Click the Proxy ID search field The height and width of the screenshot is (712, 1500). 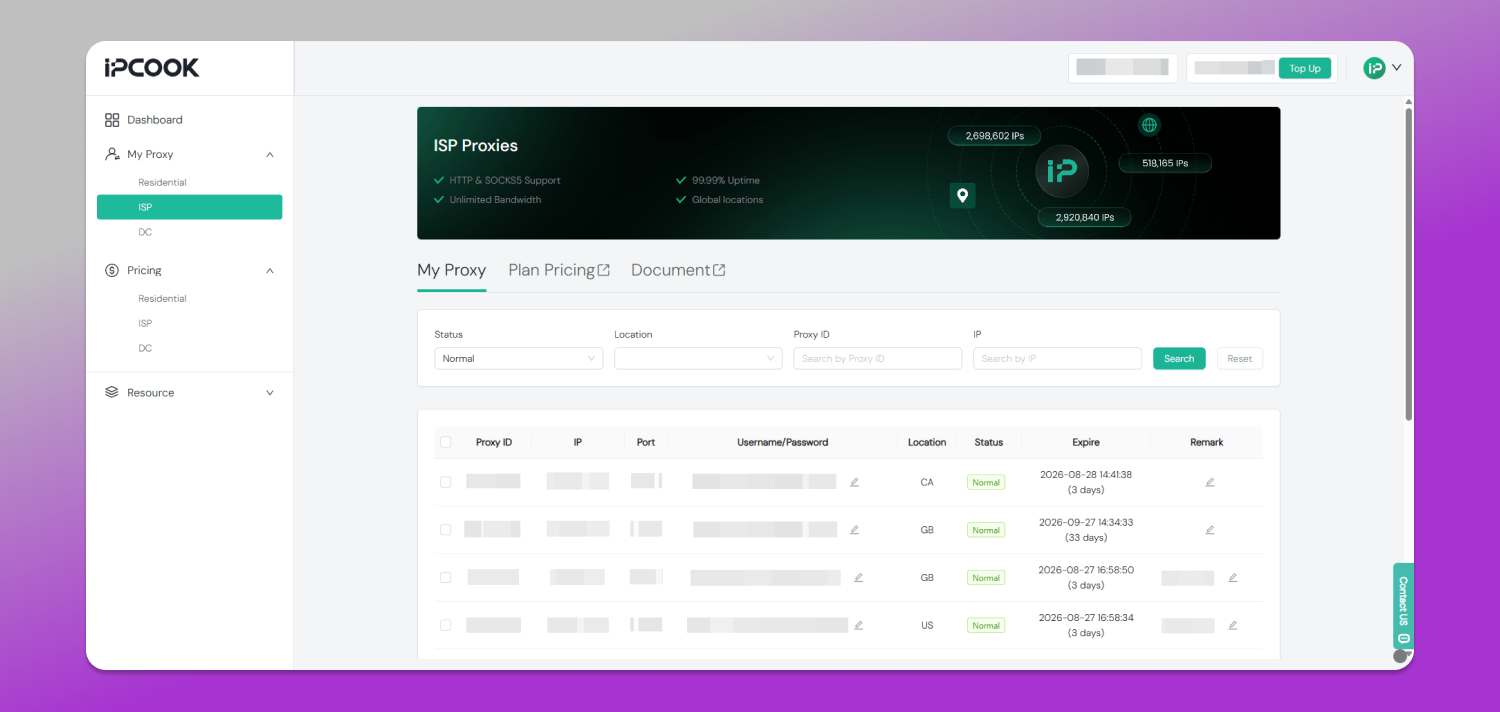(877, 358)
